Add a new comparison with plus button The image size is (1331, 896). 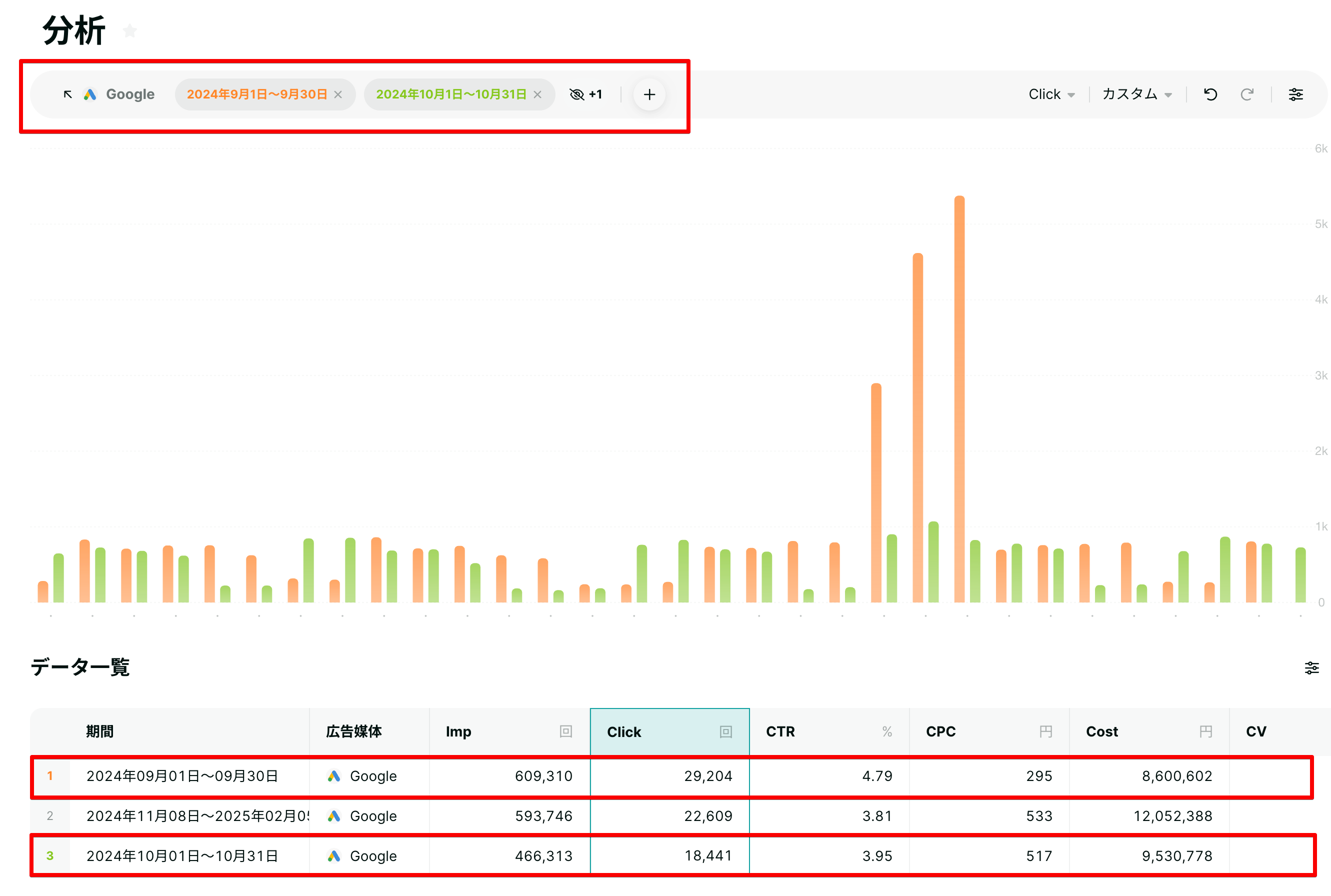pyautogui.click(x=649, y=94)
